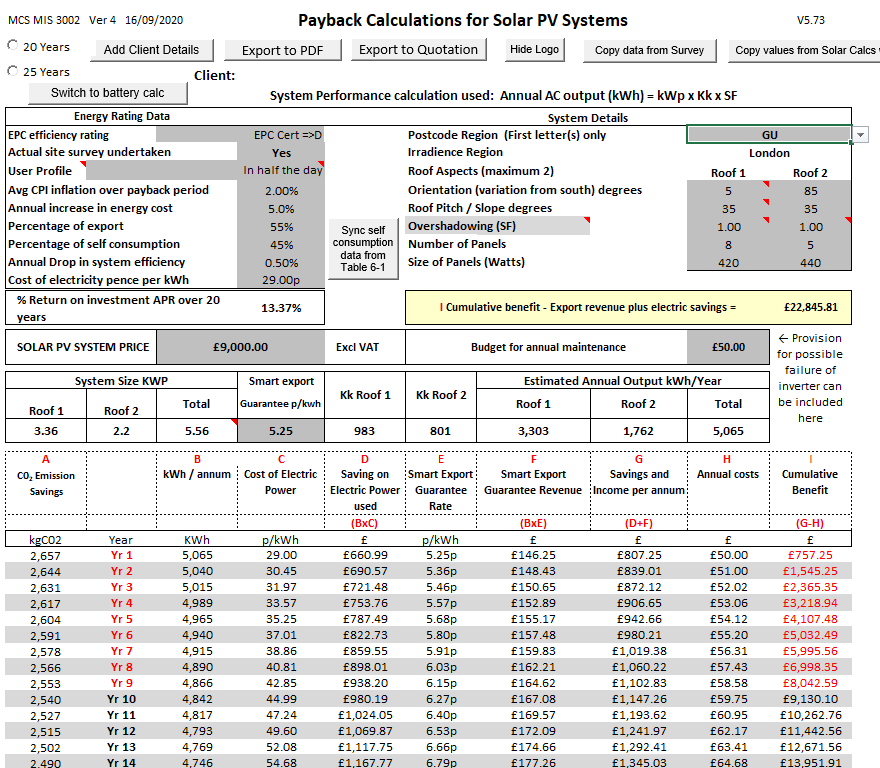Viewport: 880px width, 768px height.
Task: Open the Postcode Region dropdown arrow
Action: pyautogui.click(x=861, y=135)
